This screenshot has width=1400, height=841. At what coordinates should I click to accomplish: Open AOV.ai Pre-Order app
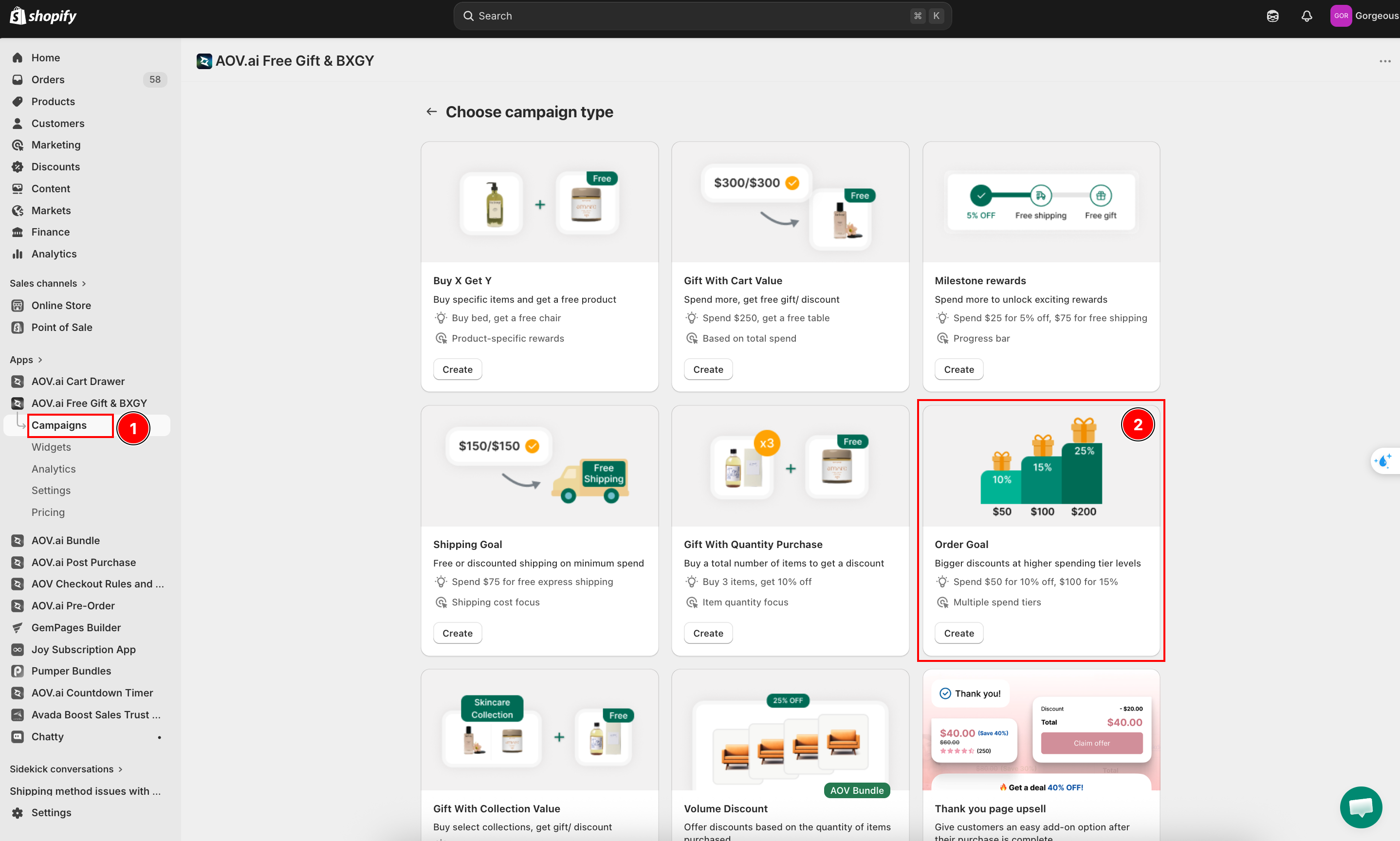[73, 606]
